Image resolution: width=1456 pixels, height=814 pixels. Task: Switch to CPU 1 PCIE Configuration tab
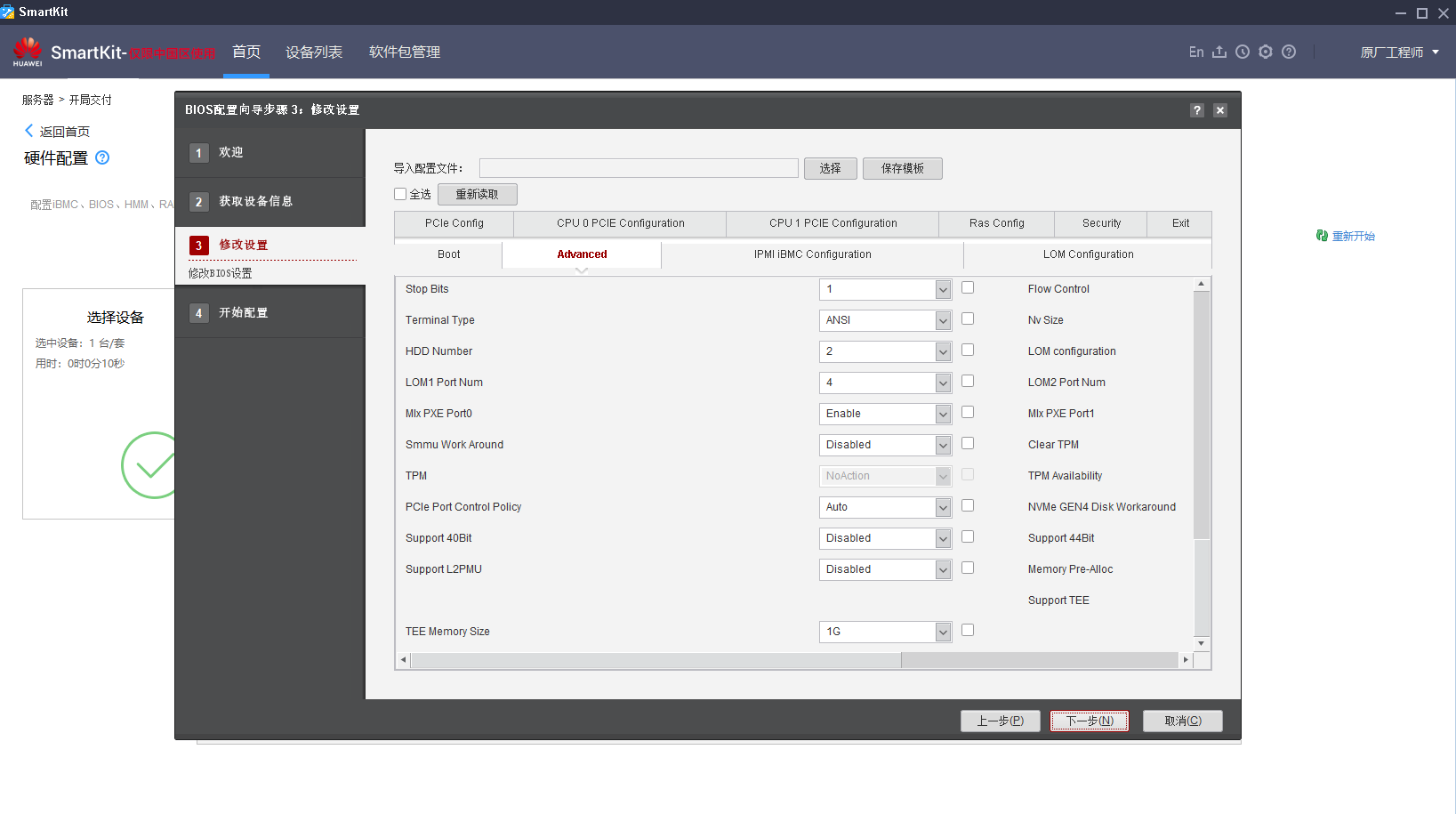(833, 223)
